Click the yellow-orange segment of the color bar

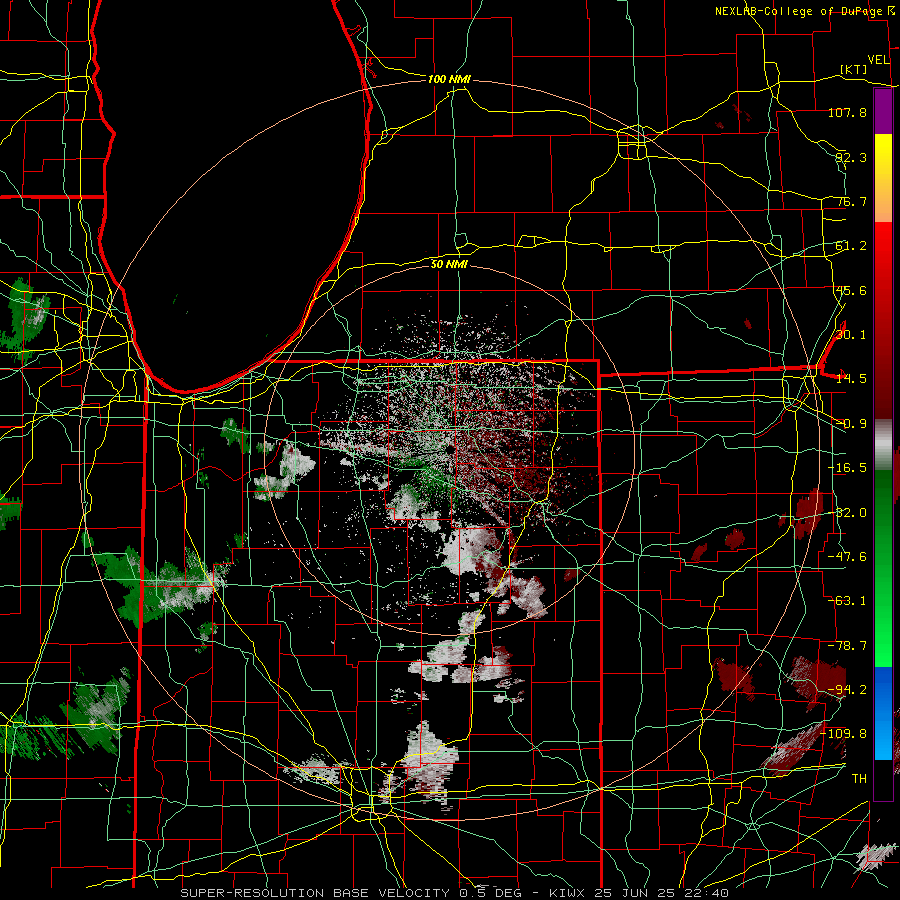[883, 178]
